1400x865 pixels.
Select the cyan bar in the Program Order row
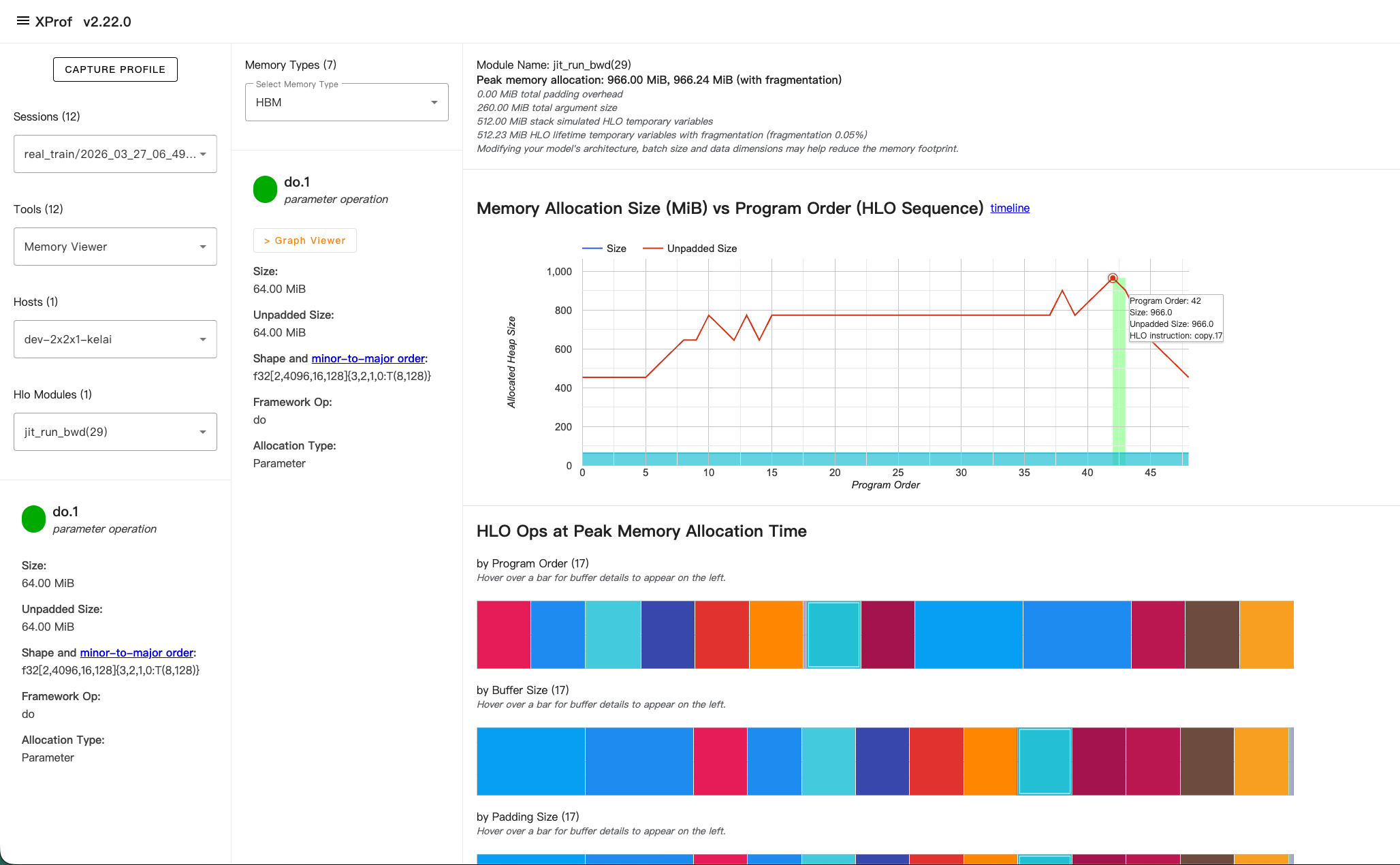(613, 635)
